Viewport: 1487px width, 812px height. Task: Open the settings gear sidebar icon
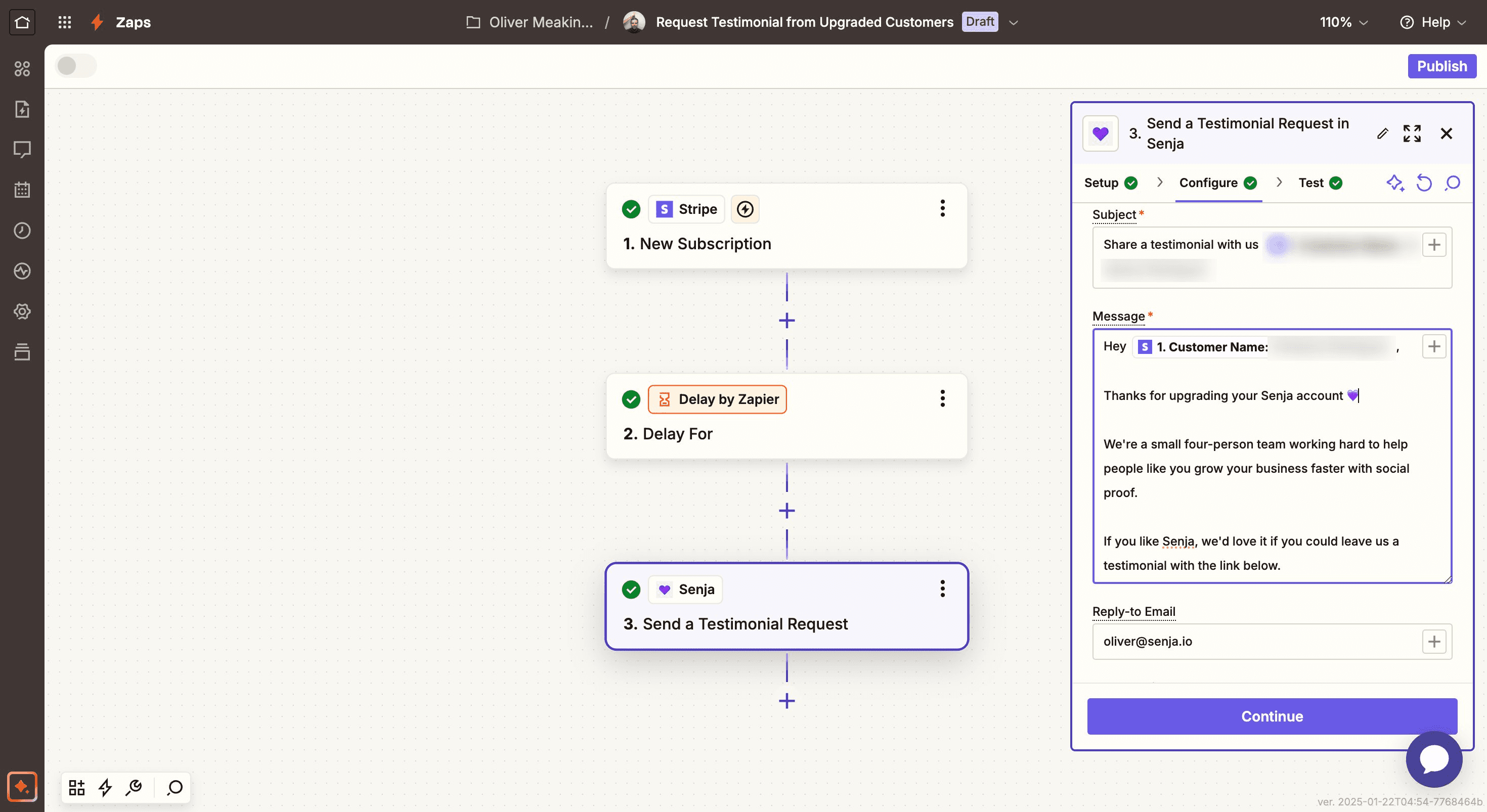coord(22,311)
